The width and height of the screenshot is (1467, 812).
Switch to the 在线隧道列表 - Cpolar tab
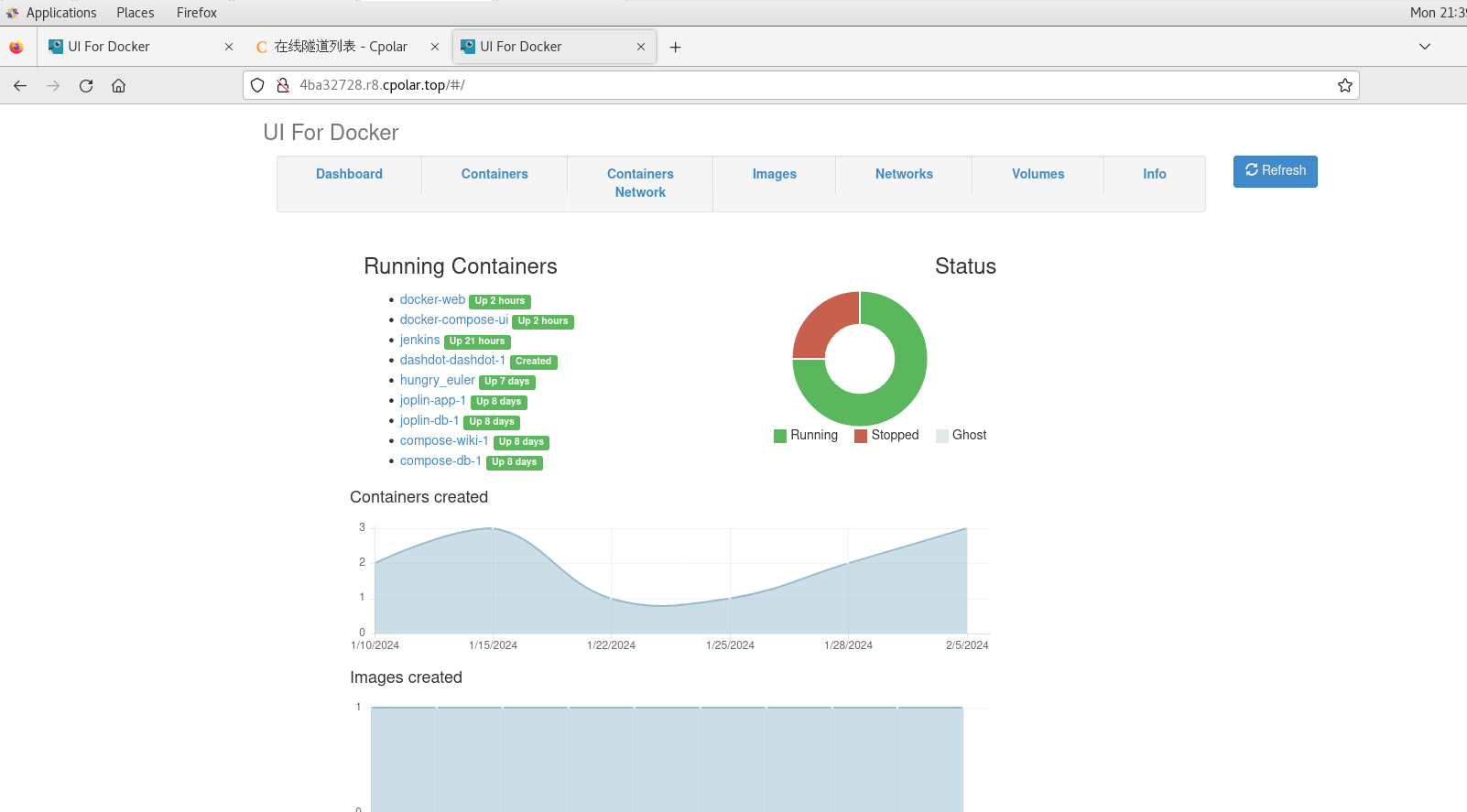click(x=347, y=47)
